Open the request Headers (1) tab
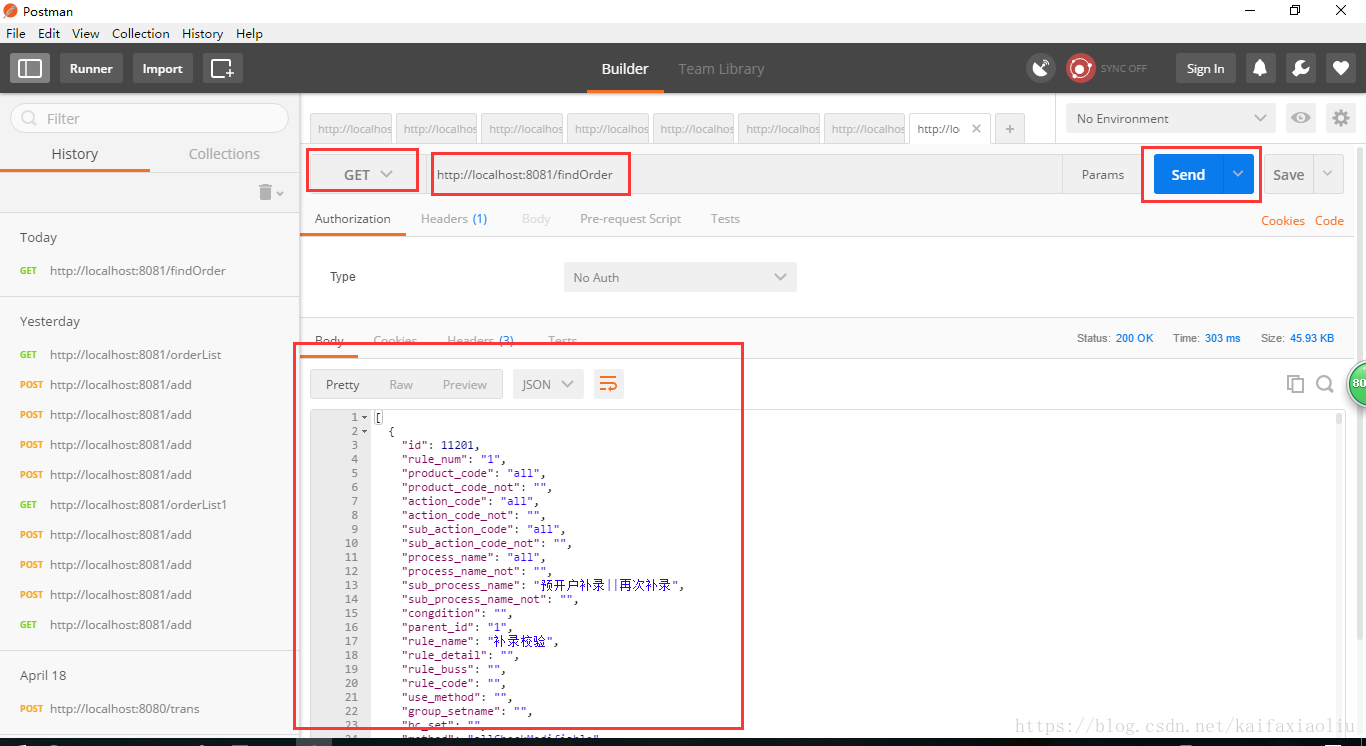Screen dimensions: 1366x746 pos(454,218)
